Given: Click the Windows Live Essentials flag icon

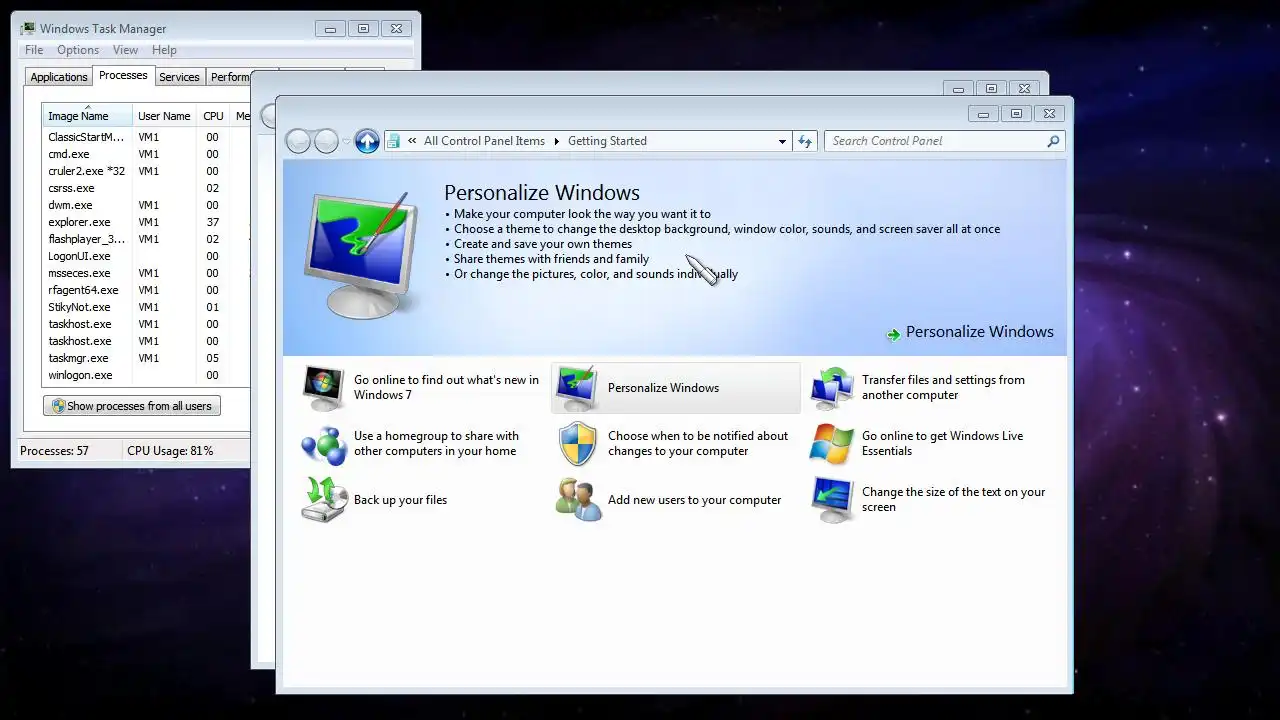Looking at the screenshot, I should tap(832, 444).
